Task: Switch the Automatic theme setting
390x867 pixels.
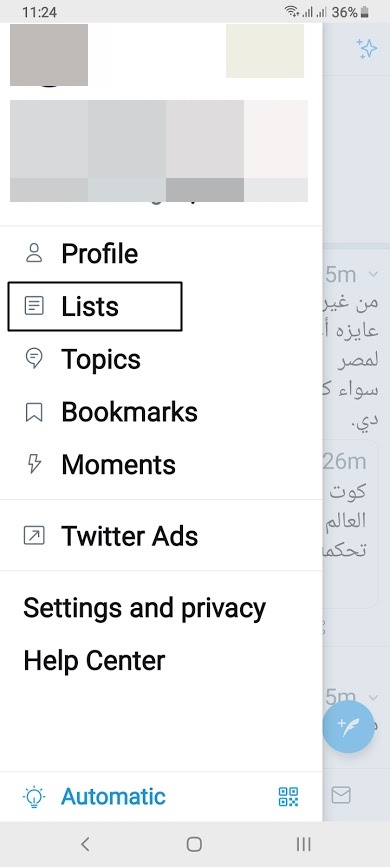Action: tap(113, 797)
